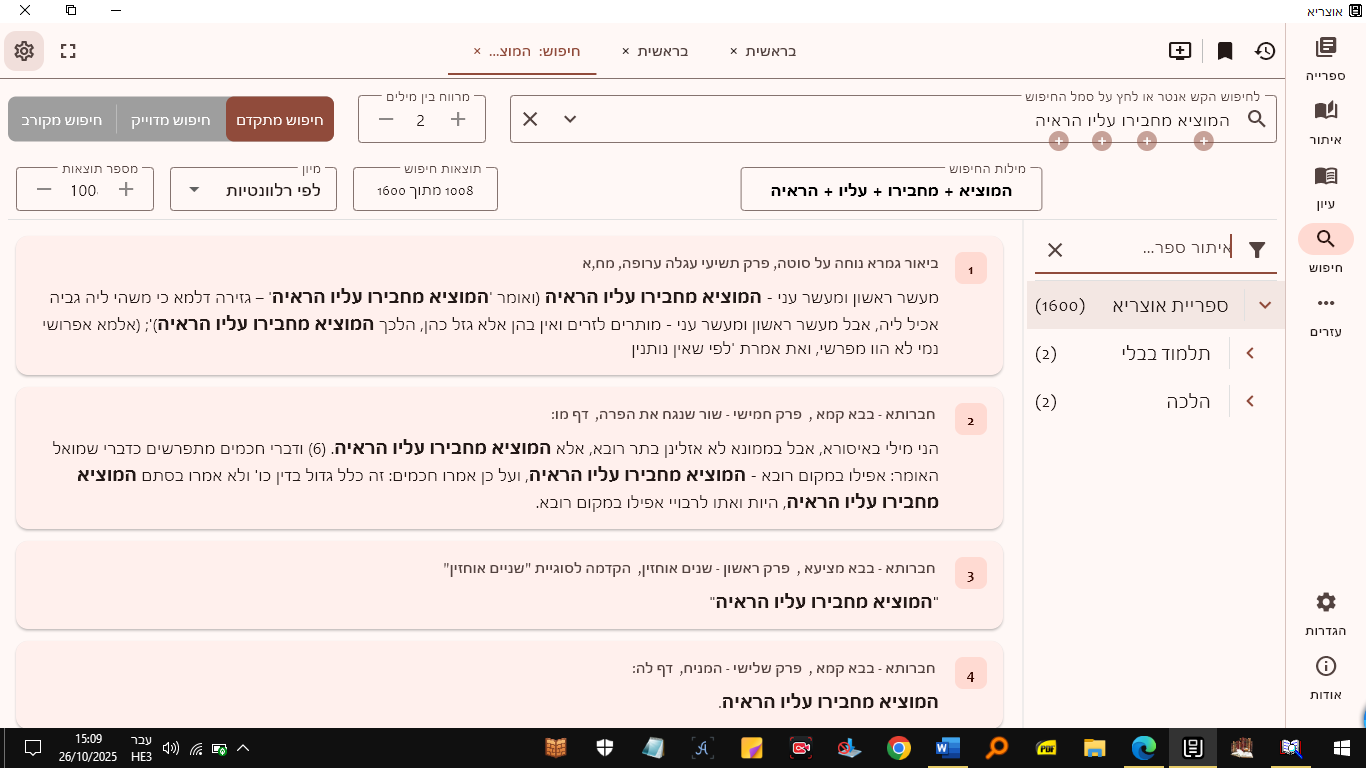Switch to the first בראשית tab
This screenshot has height=768, width=1366.
[x=770, y=51]
